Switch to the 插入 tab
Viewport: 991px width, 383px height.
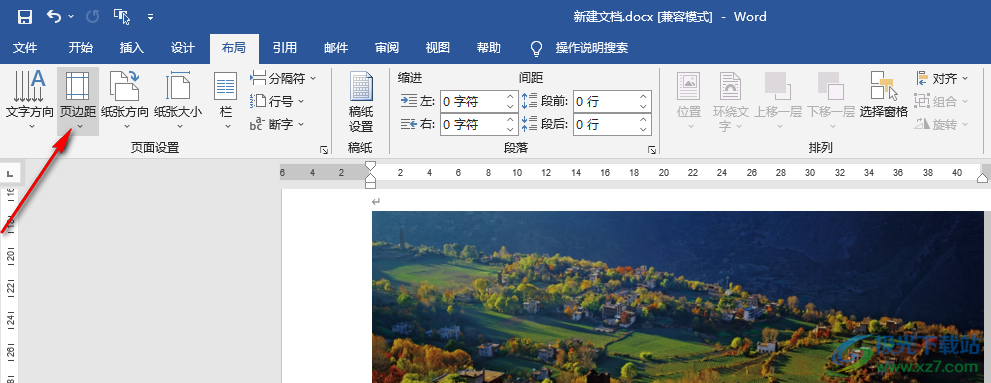pyautogui.click(x=132, y=48)
